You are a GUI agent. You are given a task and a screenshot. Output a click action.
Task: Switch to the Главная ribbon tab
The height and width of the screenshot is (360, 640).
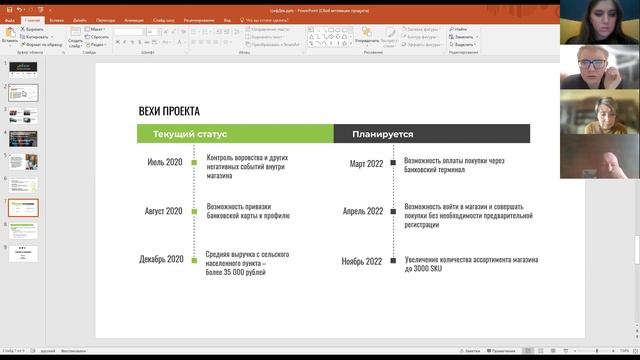pyautogui.click(x=33, y=20)
